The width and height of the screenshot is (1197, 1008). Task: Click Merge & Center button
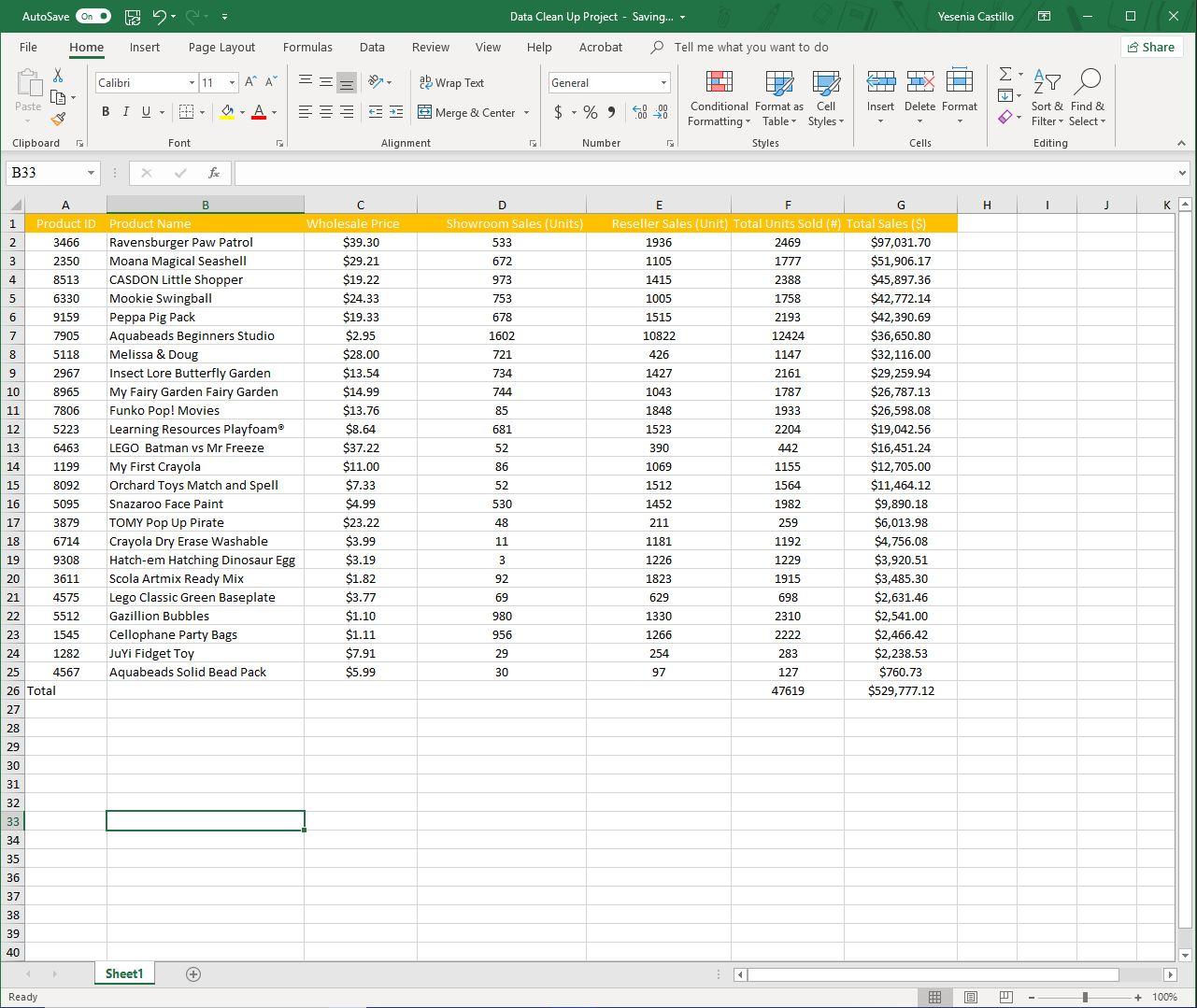point(465,112)
